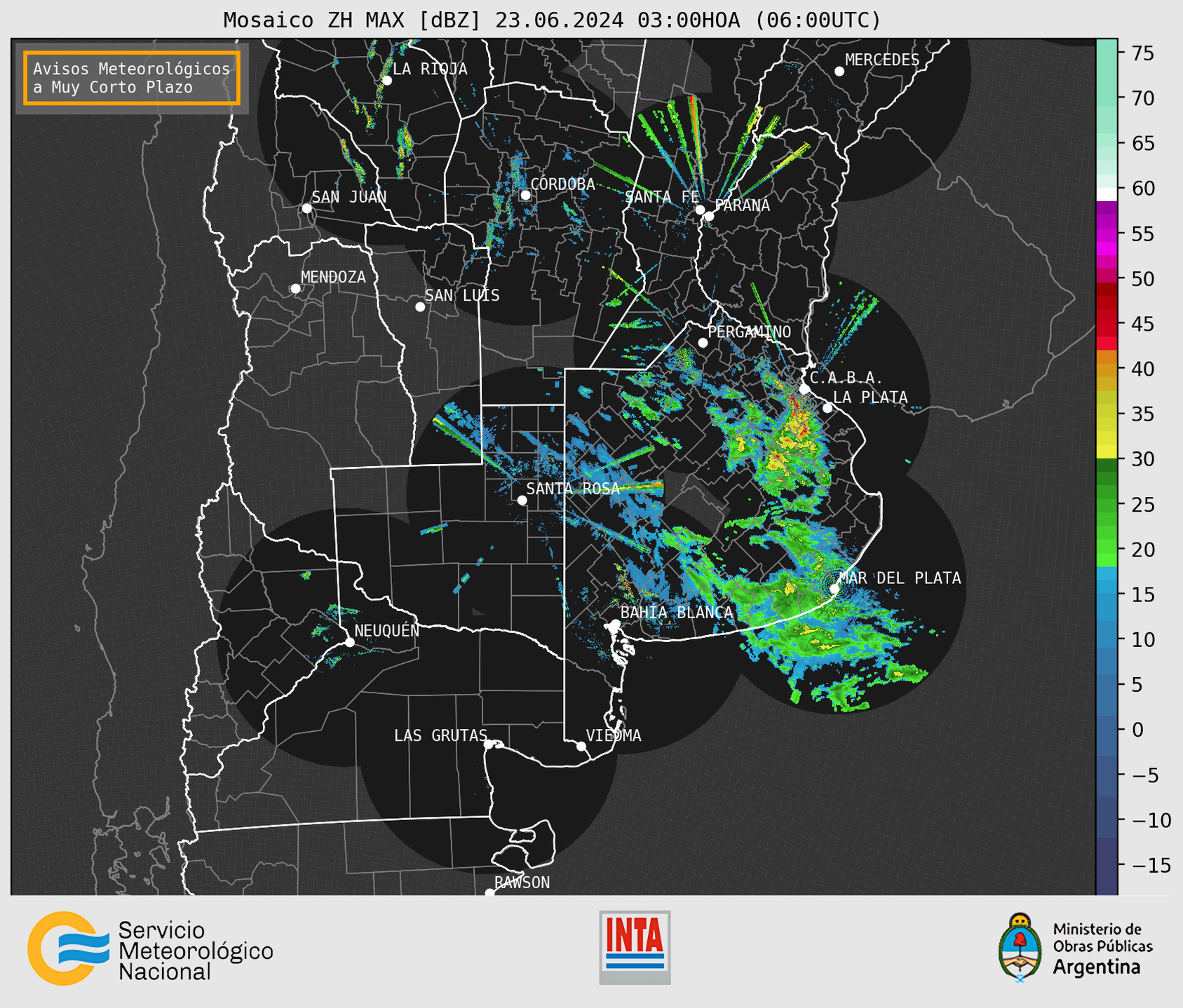Click the SANTA FE city marker dot
The width and height of the screenshot is (1183, 1008).
click(700, 210)
